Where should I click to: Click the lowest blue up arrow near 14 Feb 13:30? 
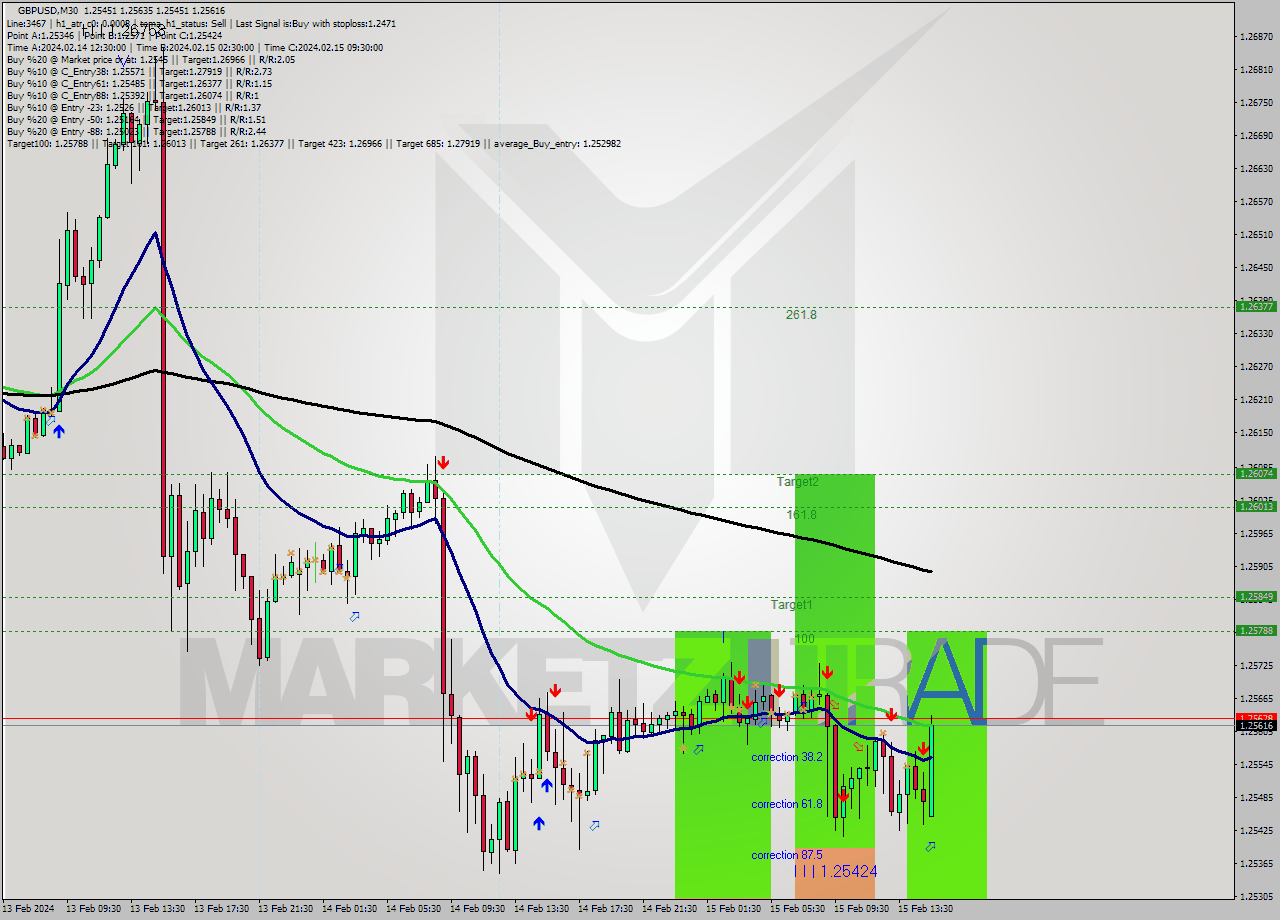539,823
